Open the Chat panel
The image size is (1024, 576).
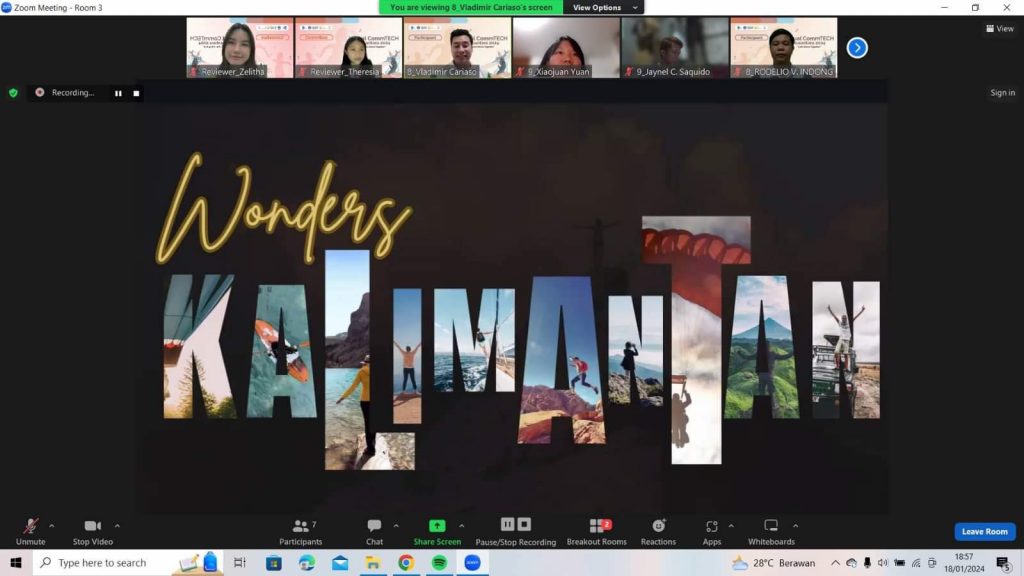pos(374,532)
